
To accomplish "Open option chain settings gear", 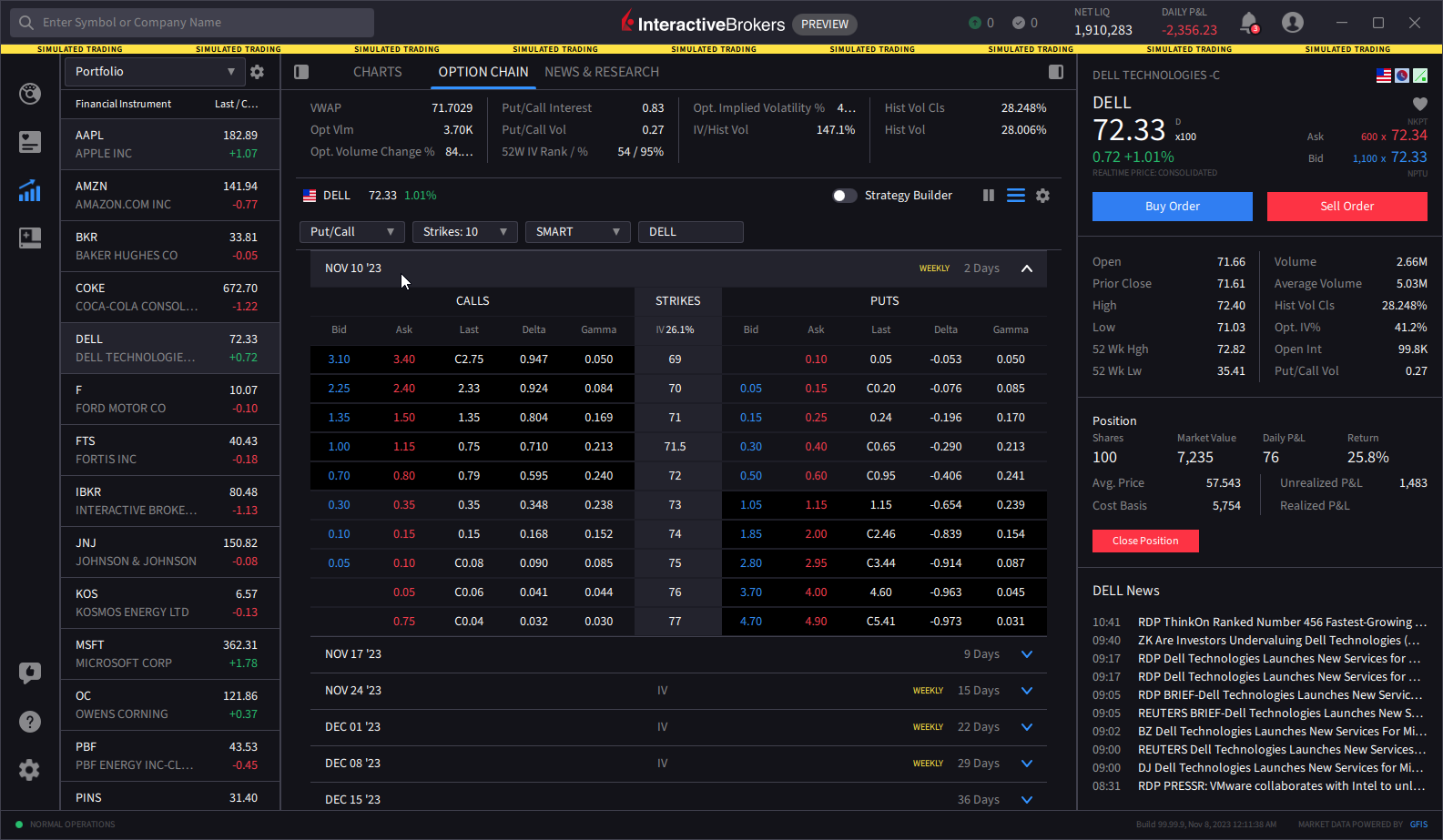I will 1042,196.
